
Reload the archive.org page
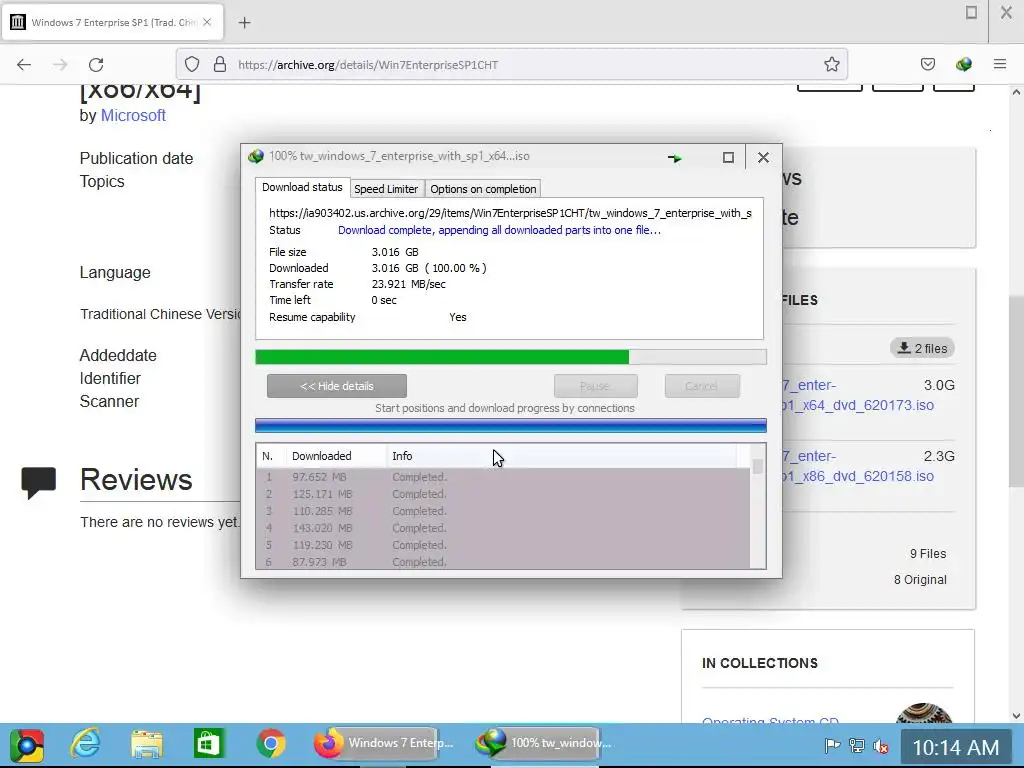96,65
